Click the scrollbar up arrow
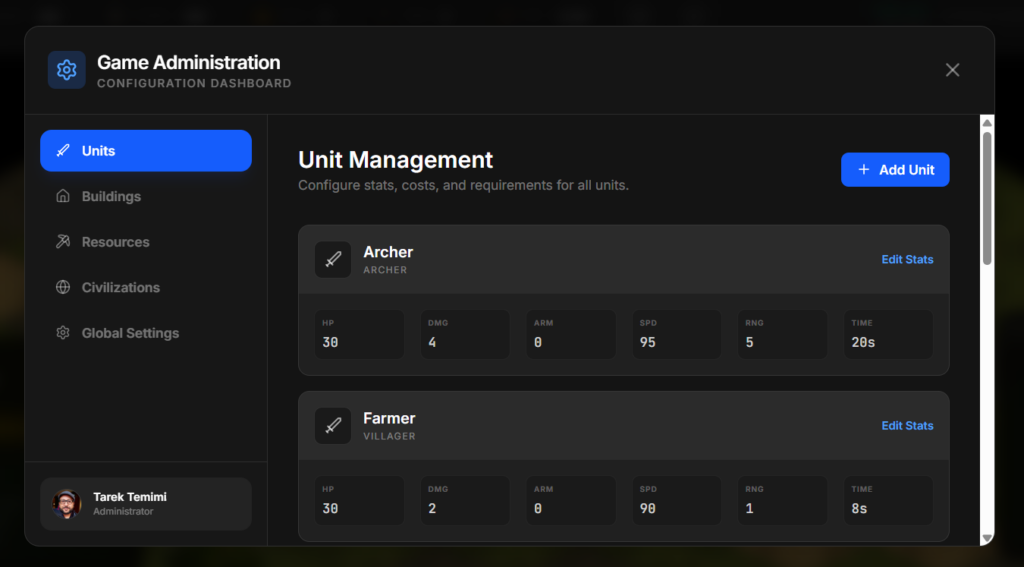The width and height of the screenshot is (1024, 567). pyautogui.click(x=987, y=123)
